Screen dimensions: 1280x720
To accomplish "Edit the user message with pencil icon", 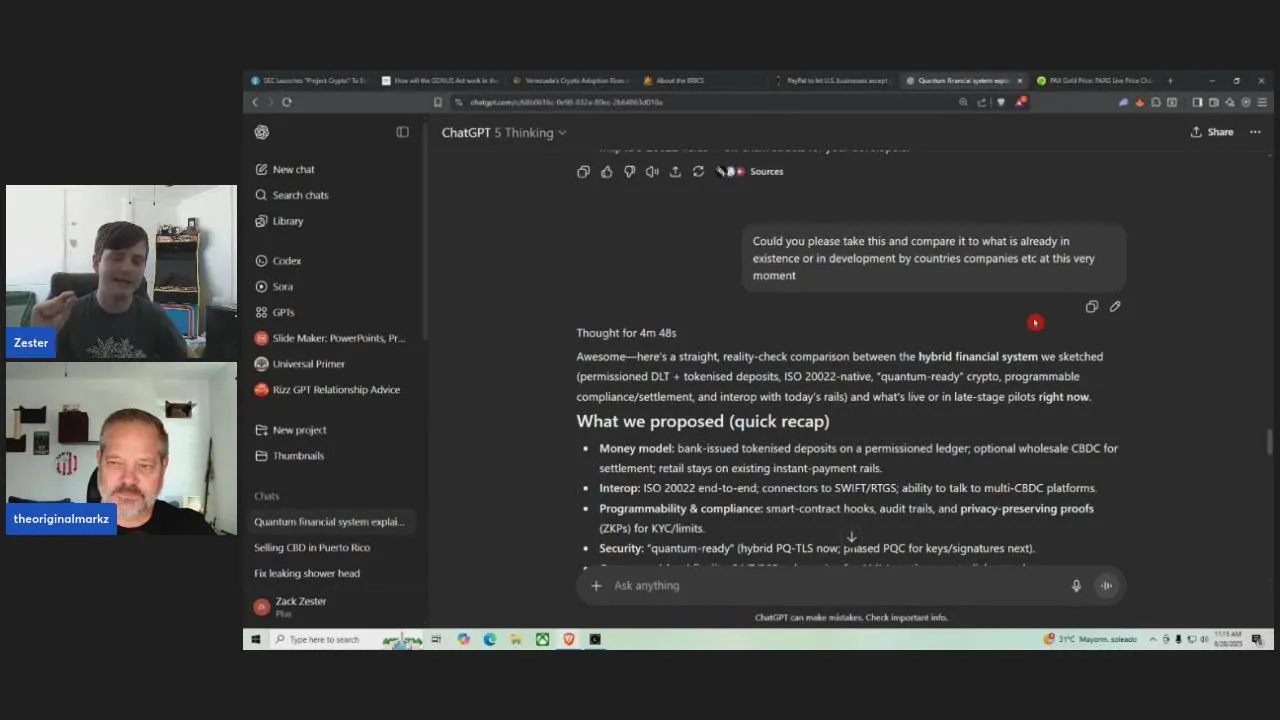I will pyautogui.click(x=1115, y=307).
